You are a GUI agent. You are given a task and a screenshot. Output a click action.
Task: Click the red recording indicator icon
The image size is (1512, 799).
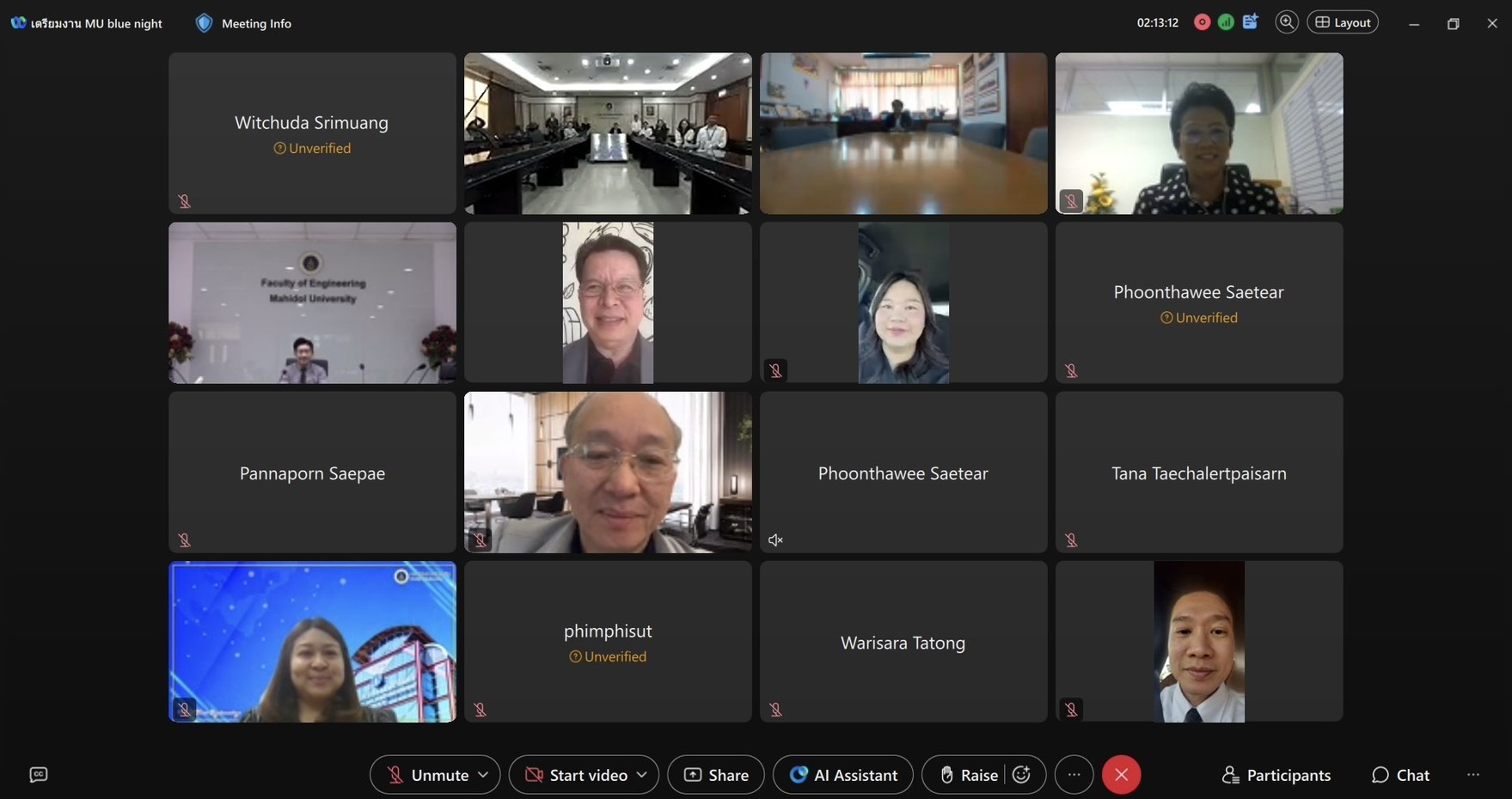(x=1203, y=22)
